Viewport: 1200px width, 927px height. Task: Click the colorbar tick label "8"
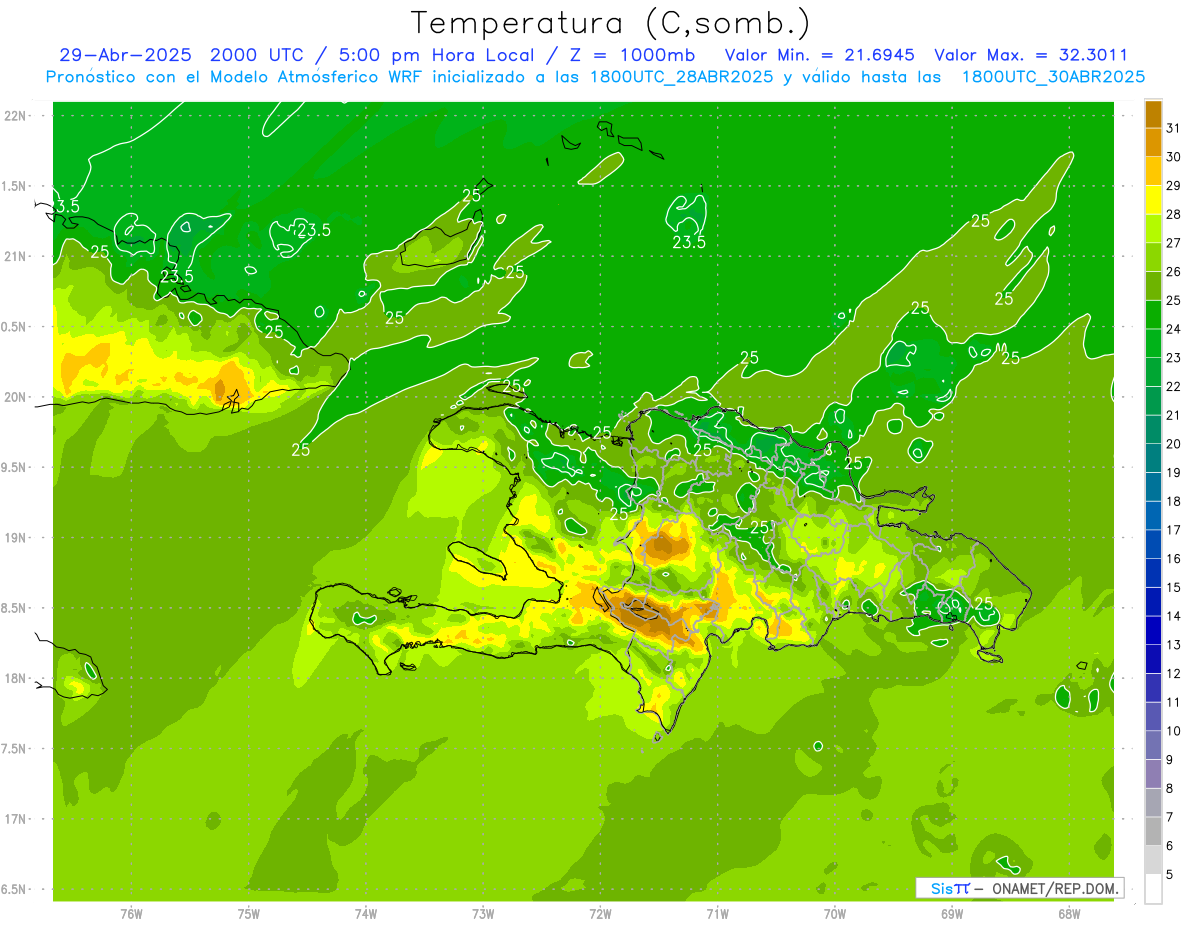[1170, 789]
